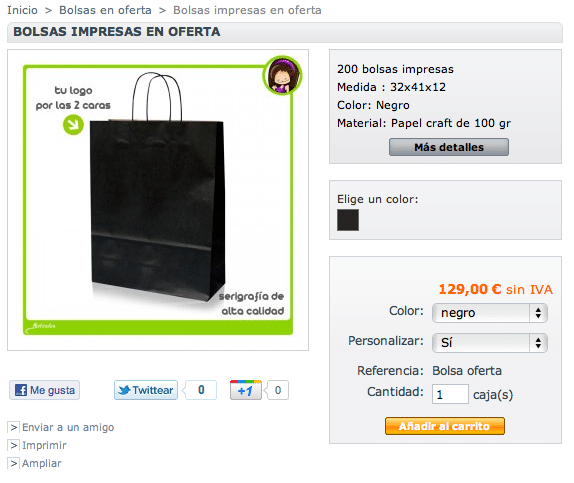Click the arrow icon beside Ampliar
Image resolution: width=574 pixels, height=483 pixels.
tap(14, 463)
